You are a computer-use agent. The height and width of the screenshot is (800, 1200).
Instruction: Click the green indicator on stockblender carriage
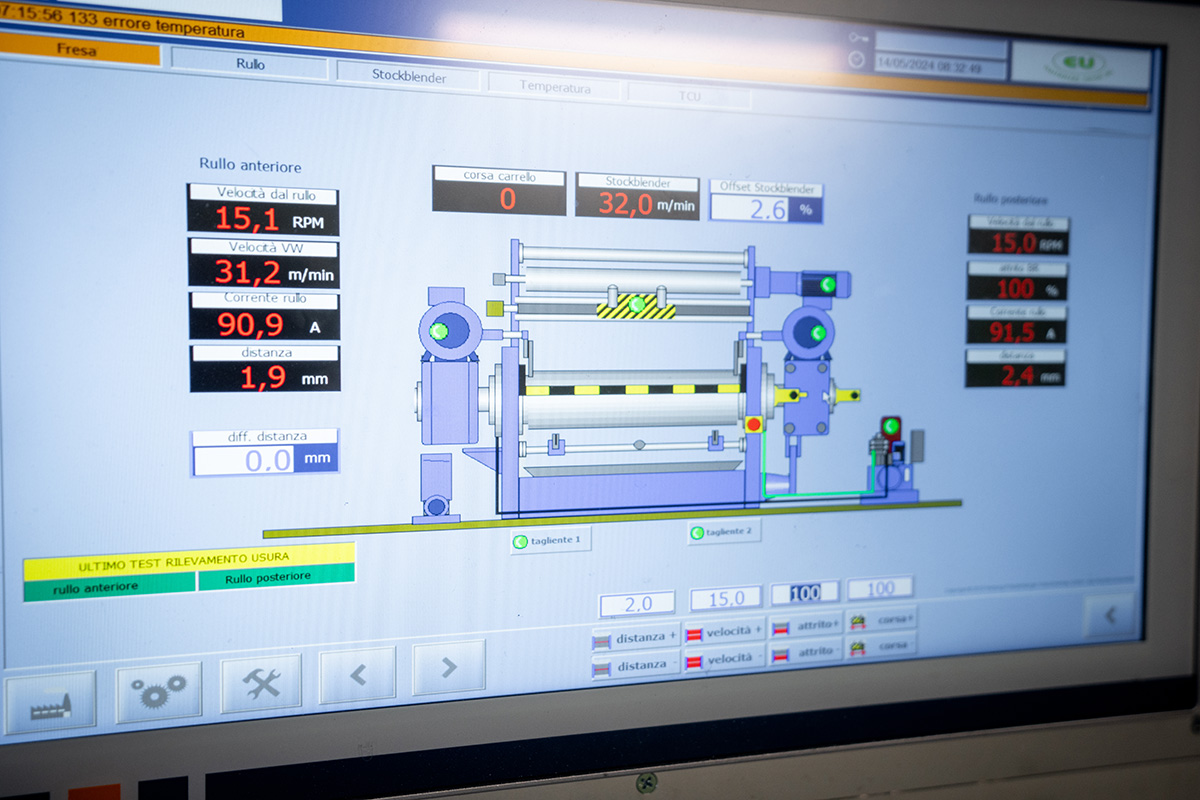636,303
